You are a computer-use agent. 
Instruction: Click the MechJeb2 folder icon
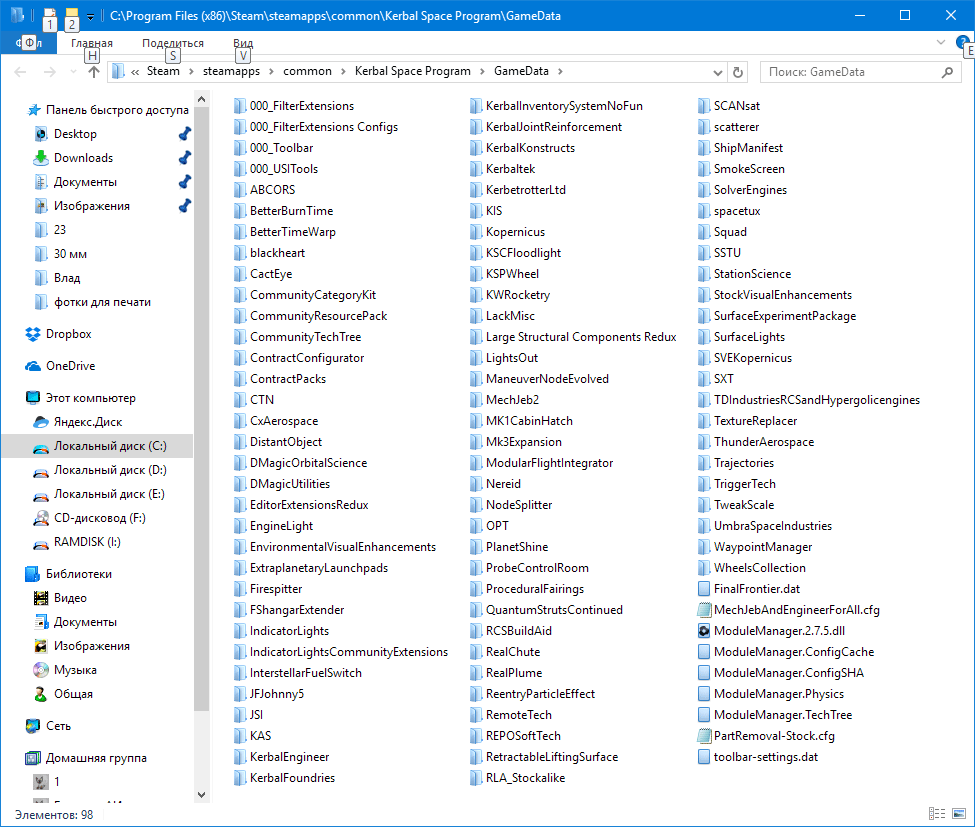(x=476, y=400)
